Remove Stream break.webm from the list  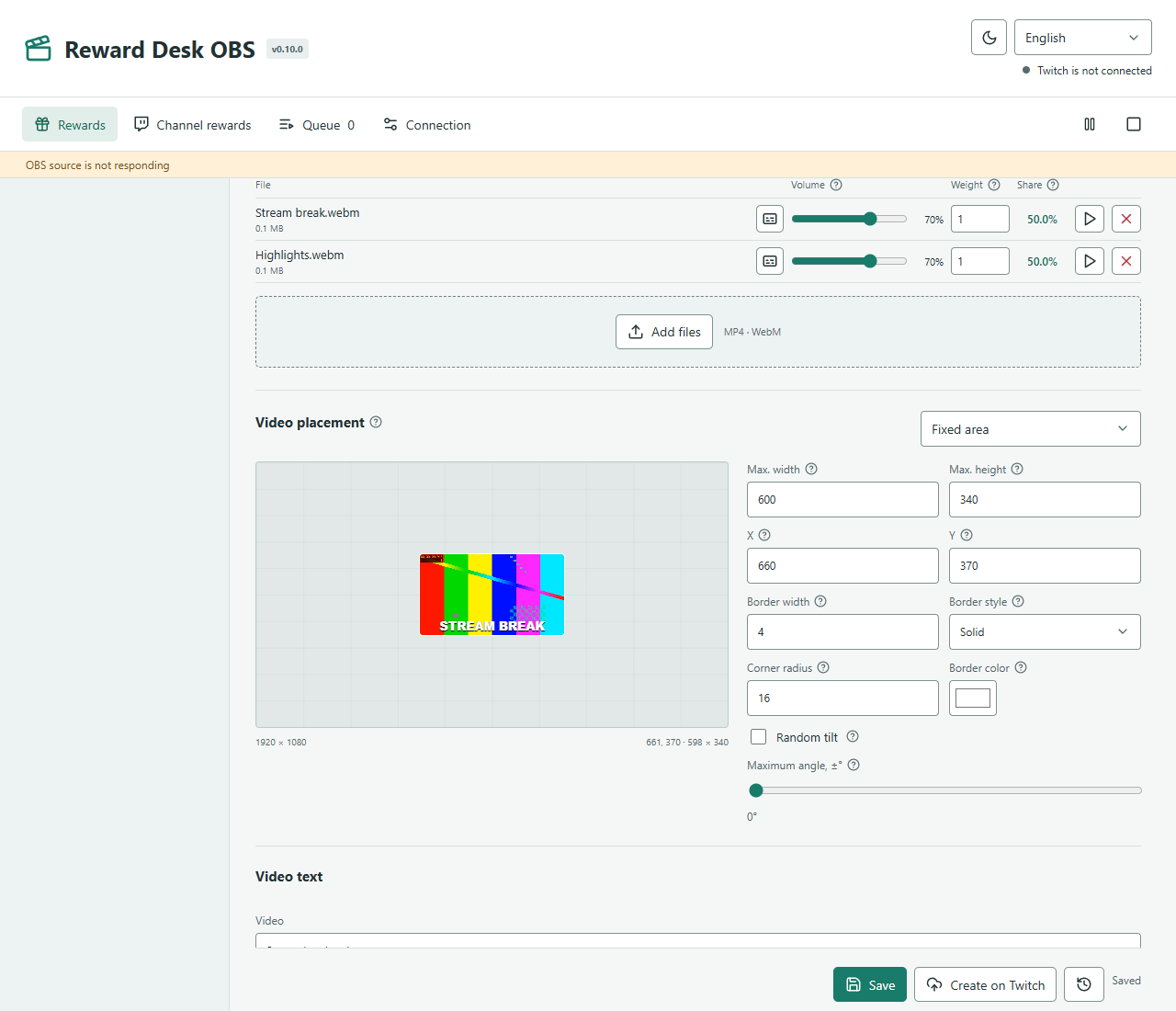(x=1126, y=219)
